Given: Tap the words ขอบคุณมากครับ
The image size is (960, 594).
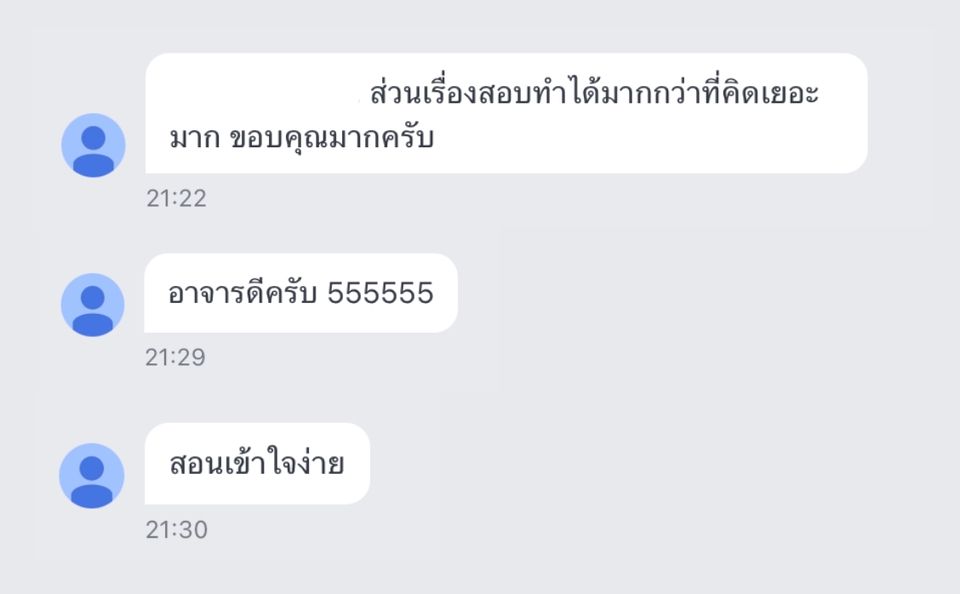Looking at the screenshot, I should coord(332,138).
